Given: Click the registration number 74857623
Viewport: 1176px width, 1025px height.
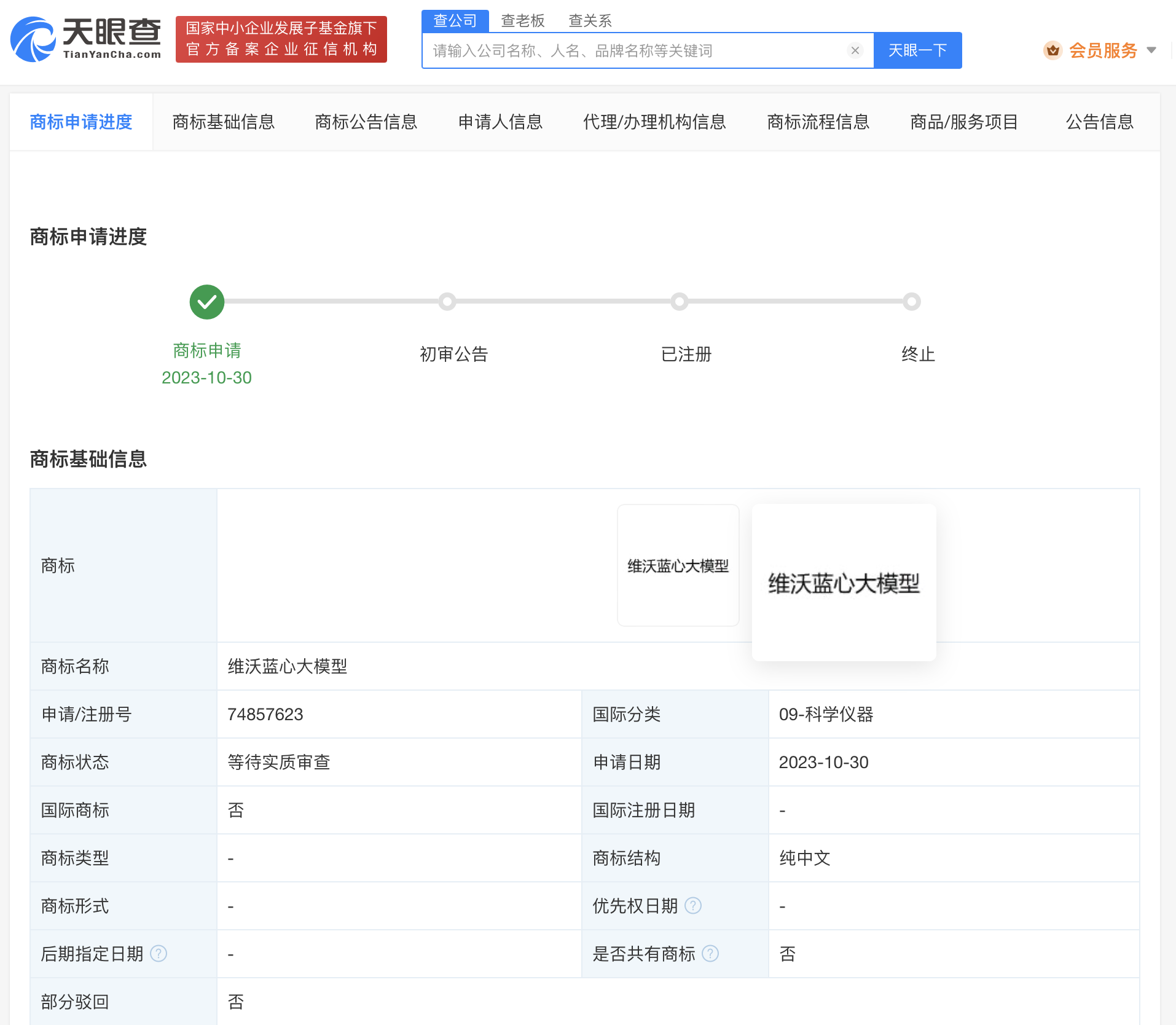Looking at the screenshot, I should [265, 714].
